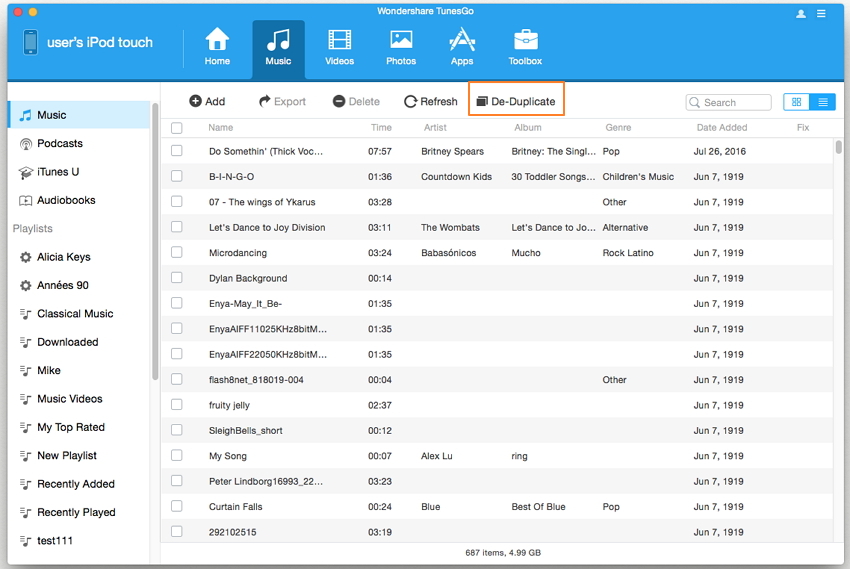Toggle the select-all checkbox in header
Viewport: 850px width, 569px height.
pos(177,128)
